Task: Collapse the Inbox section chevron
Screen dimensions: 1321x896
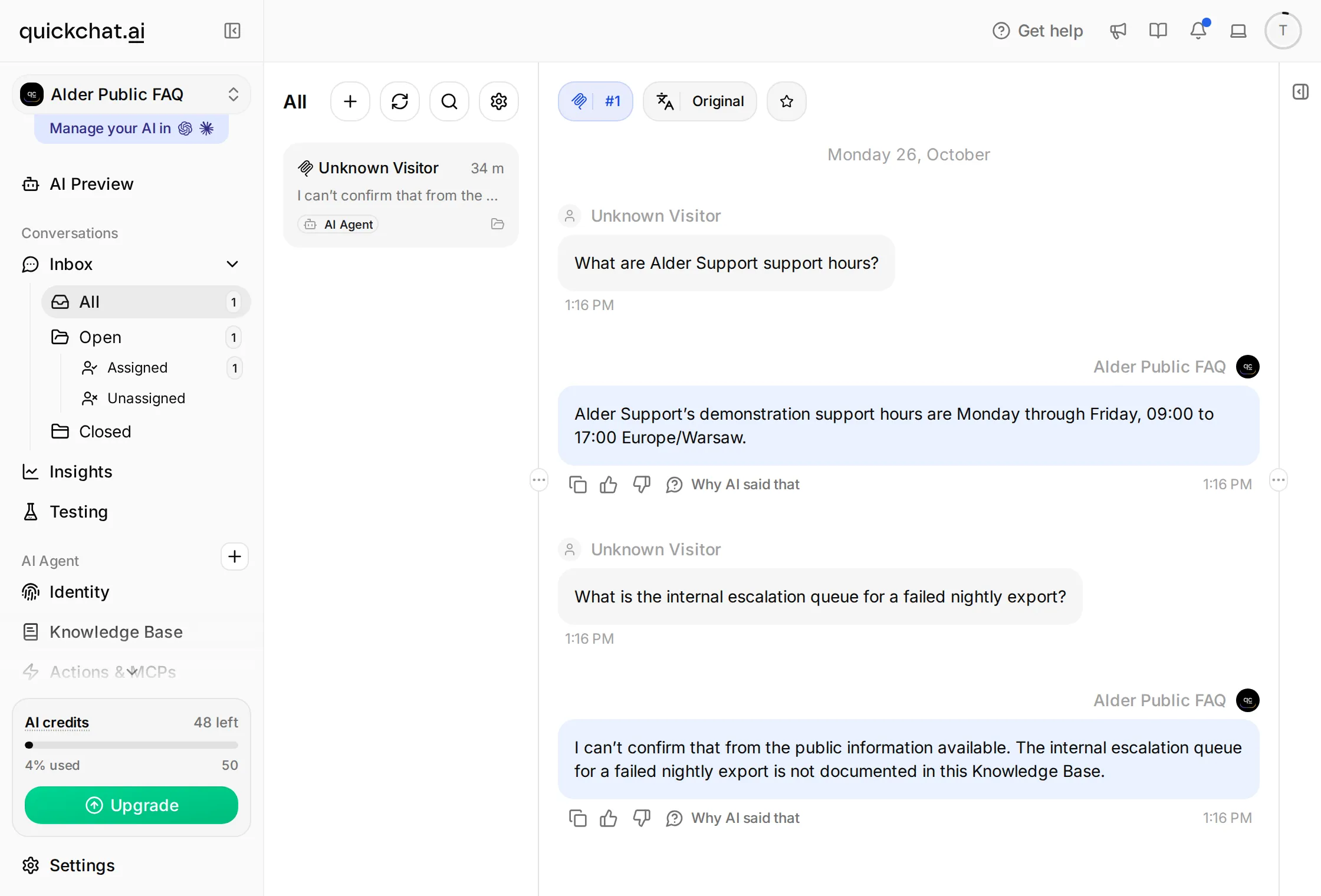Action: click(x=232, y=264)
